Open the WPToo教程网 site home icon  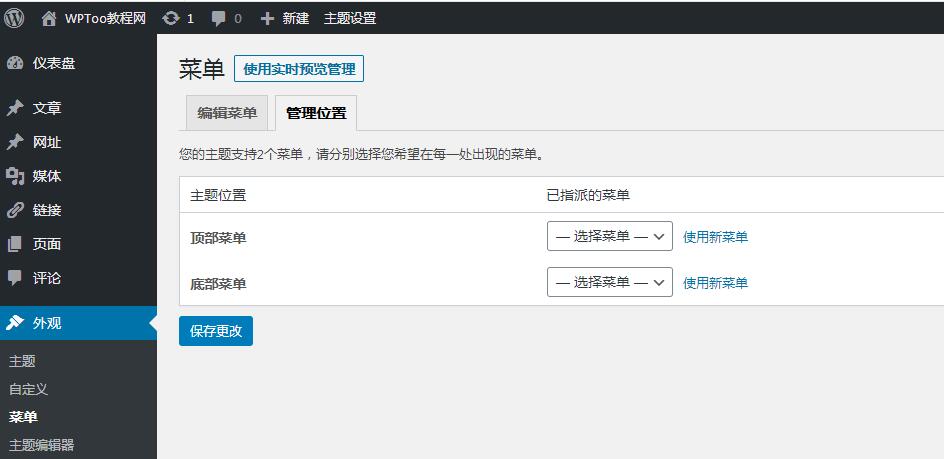click(x=49, y=18)
